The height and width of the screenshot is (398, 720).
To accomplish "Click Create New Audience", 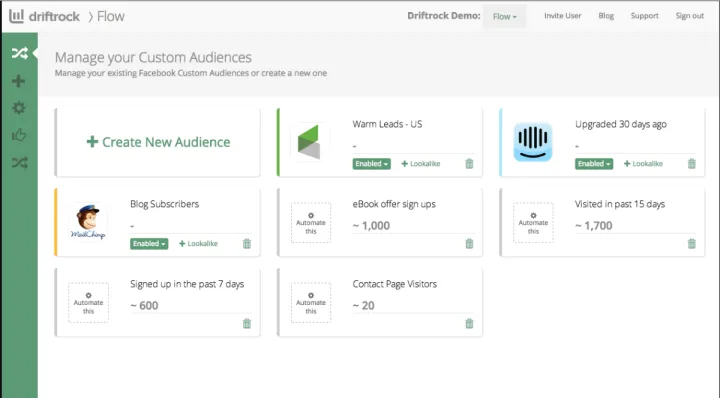I will tap(158, 142).
